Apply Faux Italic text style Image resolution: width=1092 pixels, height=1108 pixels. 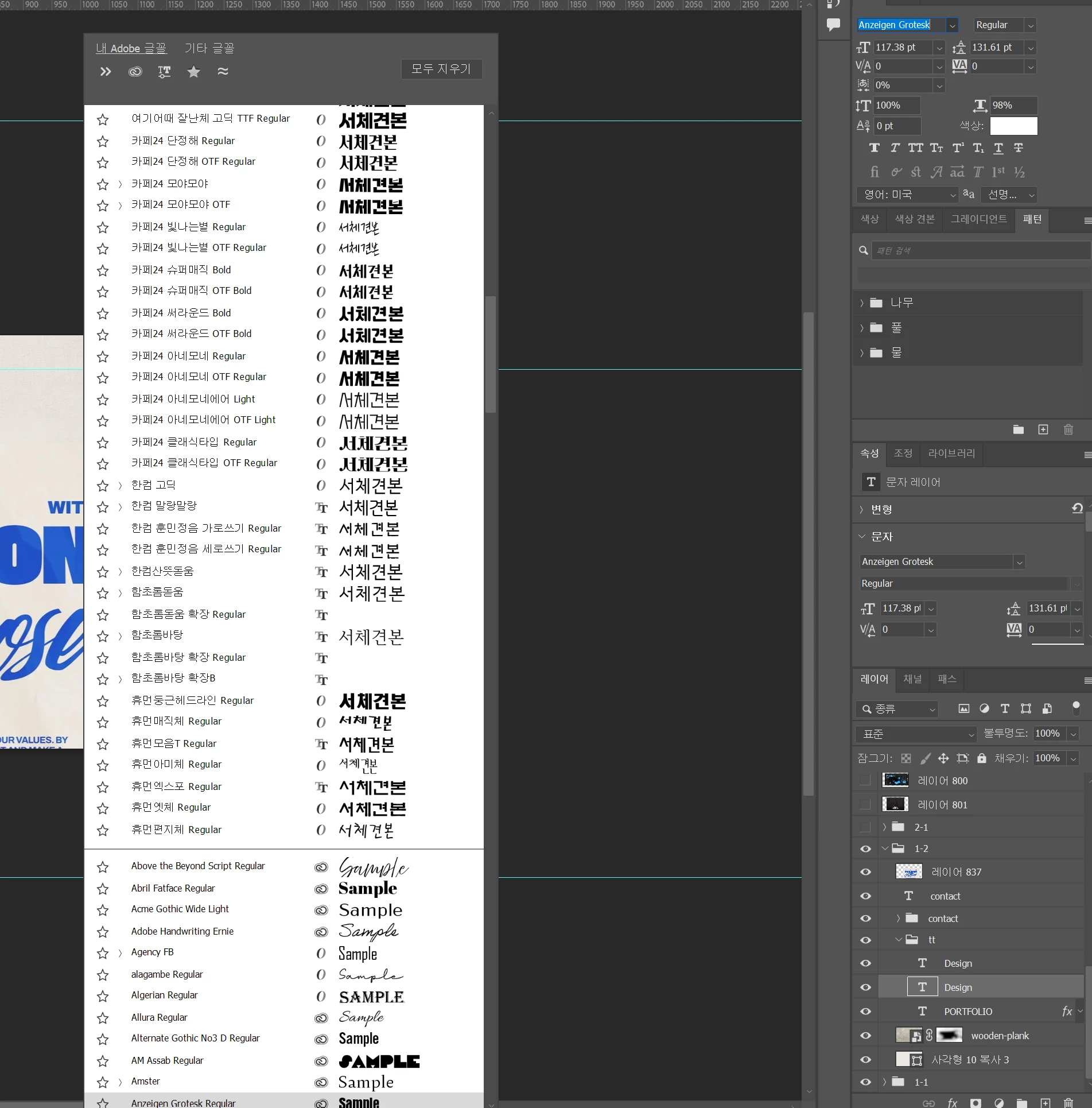[895, 148]
